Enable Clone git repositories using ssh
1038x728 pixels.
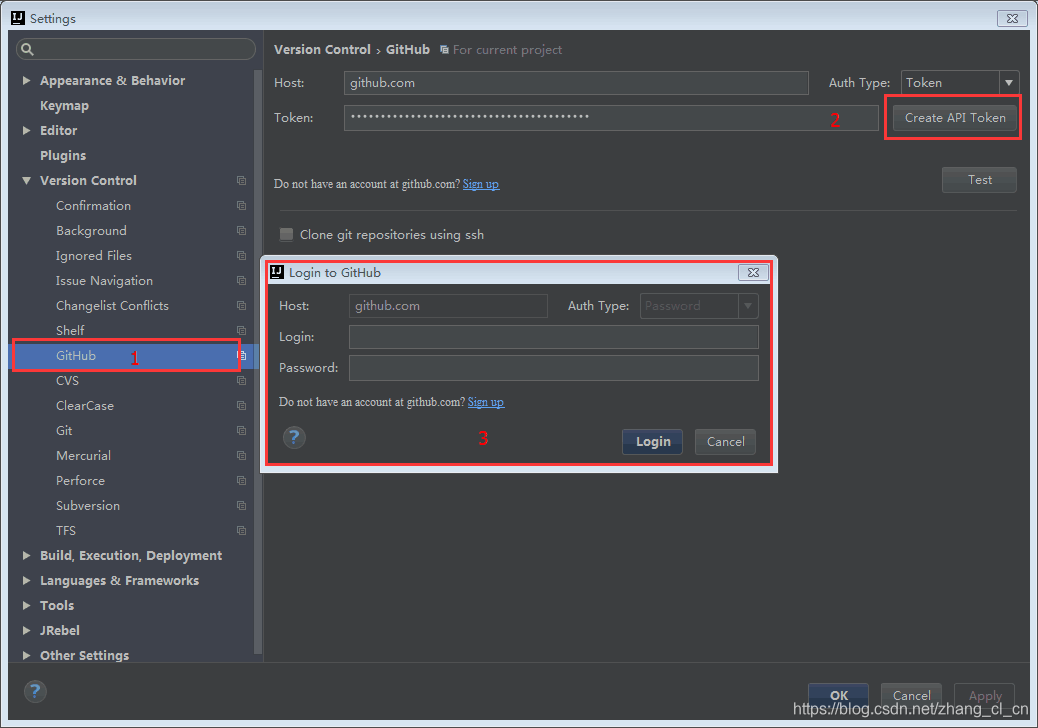tap(287, 234)
